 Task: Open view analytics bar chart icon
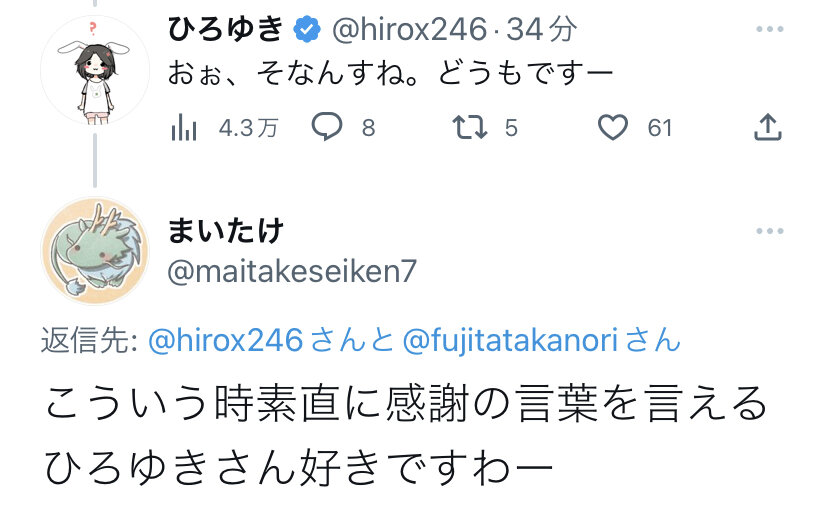(184, 128)
